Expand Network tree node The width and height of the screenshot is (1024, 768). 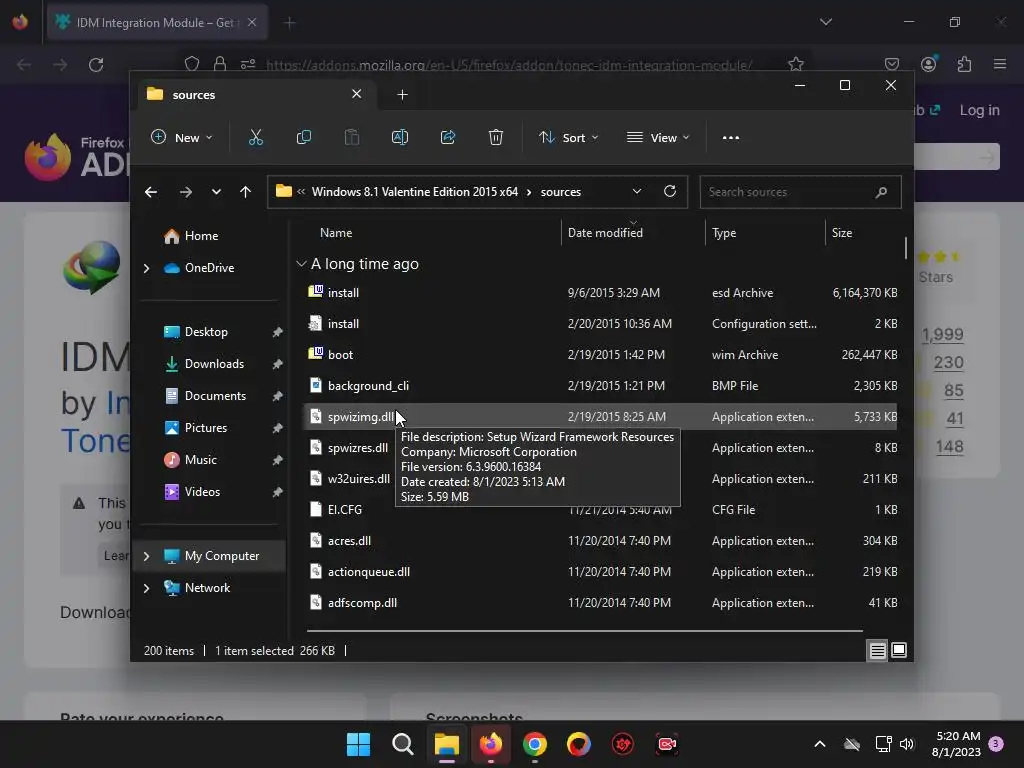pos(146,588)
